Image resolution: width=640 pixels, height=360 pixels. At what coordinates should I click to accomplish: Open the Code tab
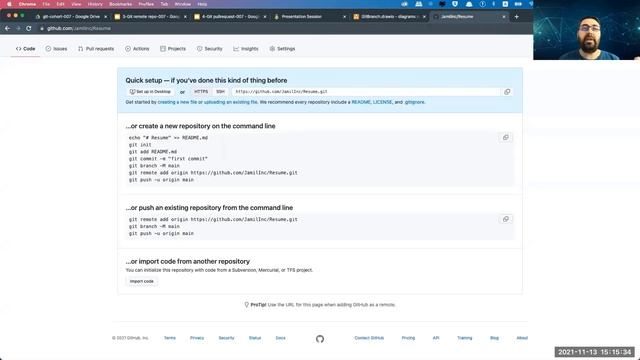(25, 49)
